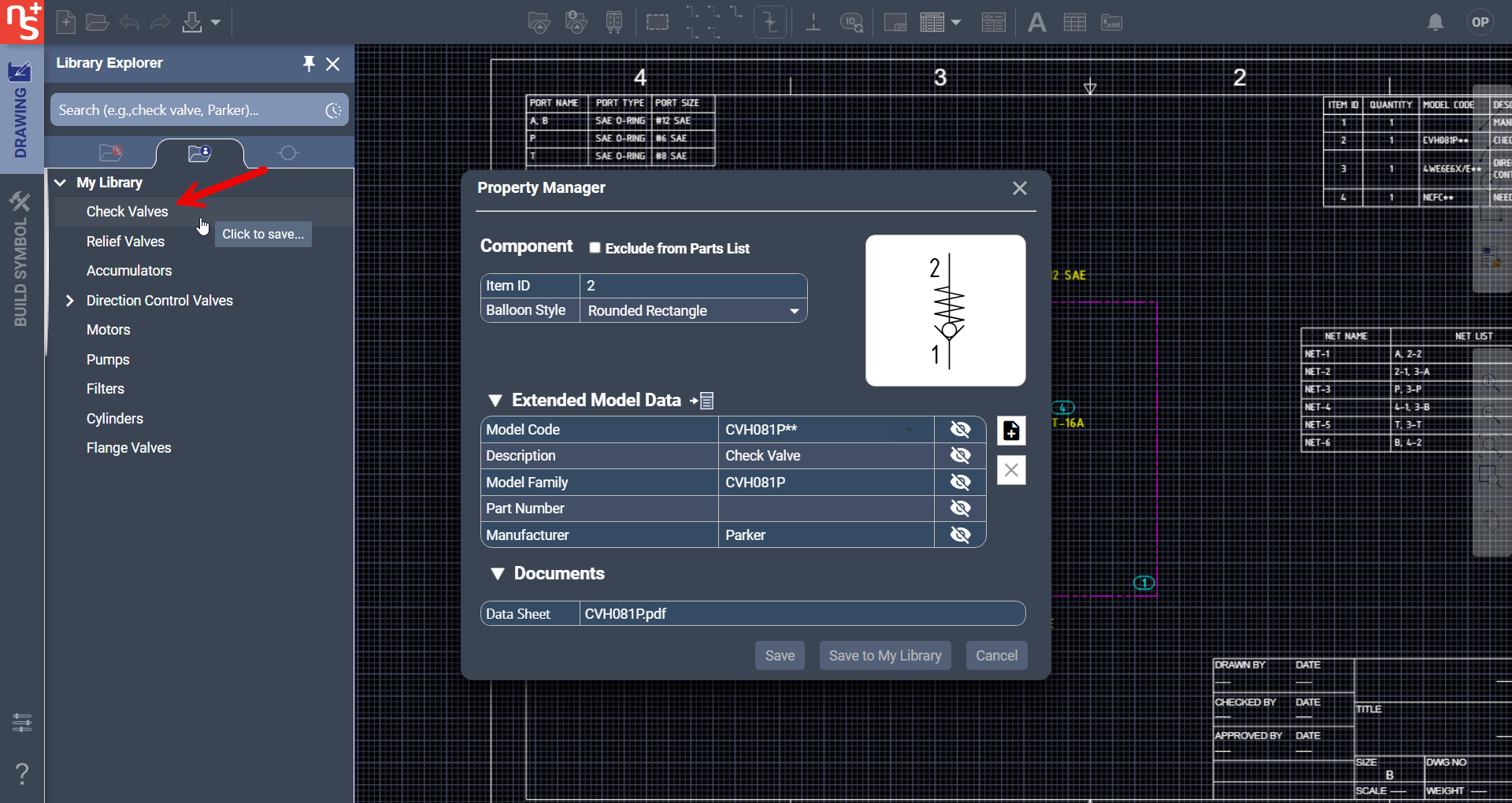Toggle visibility of the Model Code row
This screenshot has width=1512, height=803.
point(960,429)
